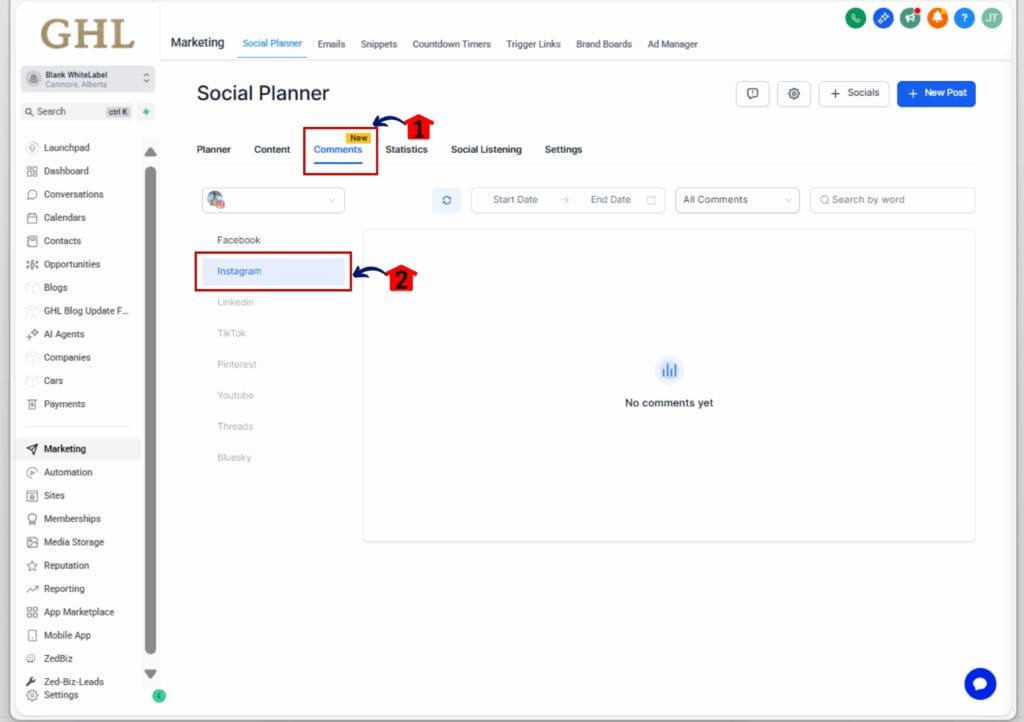Collapse the sidebar with green arrow
Image resolution: width=1024 pixels, height=722 pixels.
158,695
